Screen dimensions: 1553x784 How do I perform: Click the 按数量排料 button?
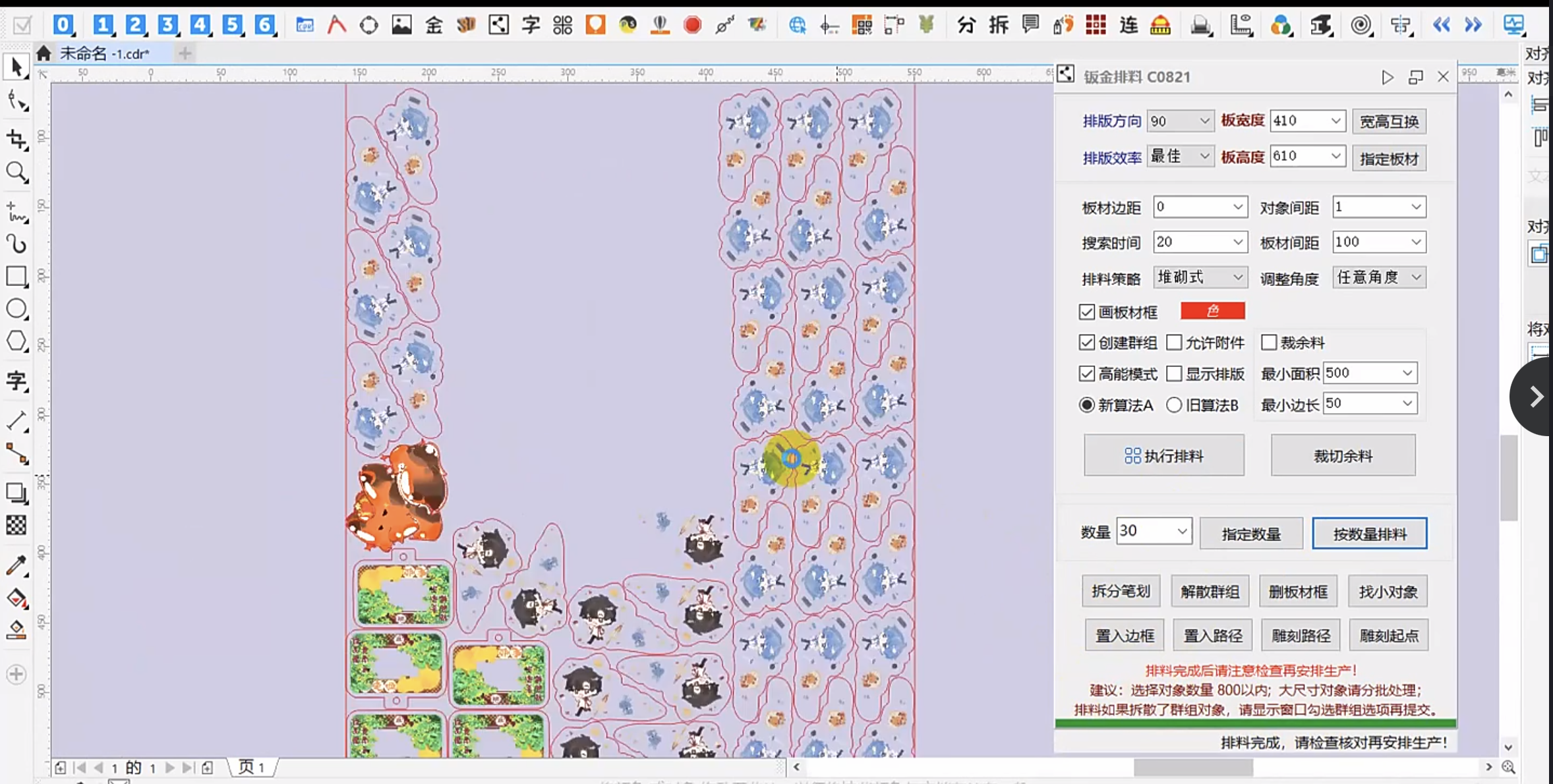pyautogui.click(x=1369, y=534)
